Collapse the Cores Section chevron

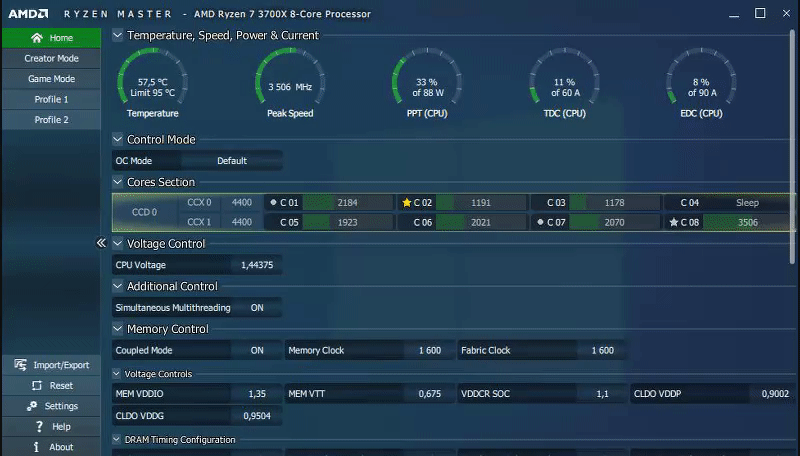(117, 182)
